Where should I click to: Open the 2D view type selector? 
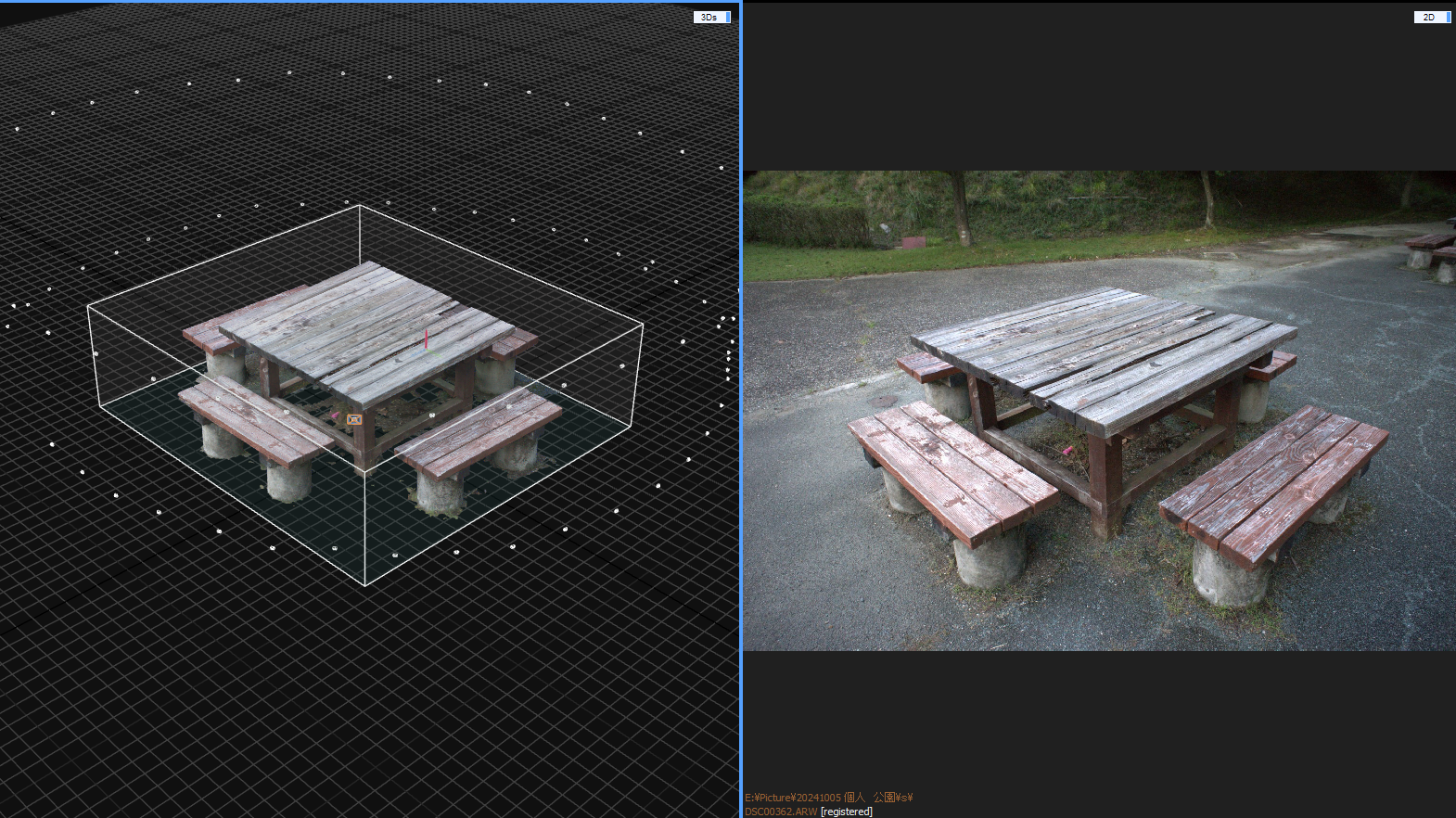[1432, 17]
